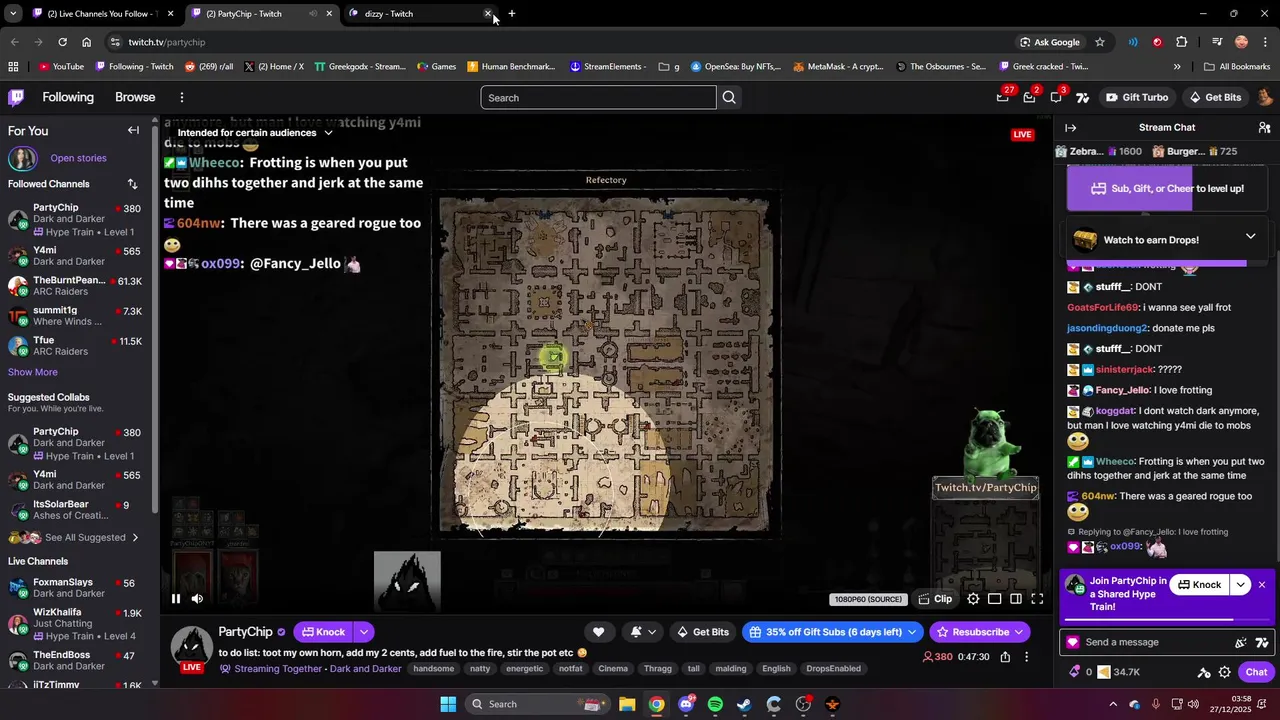Open a new browser tab
Screen dimensions: 1280x720
511,14
